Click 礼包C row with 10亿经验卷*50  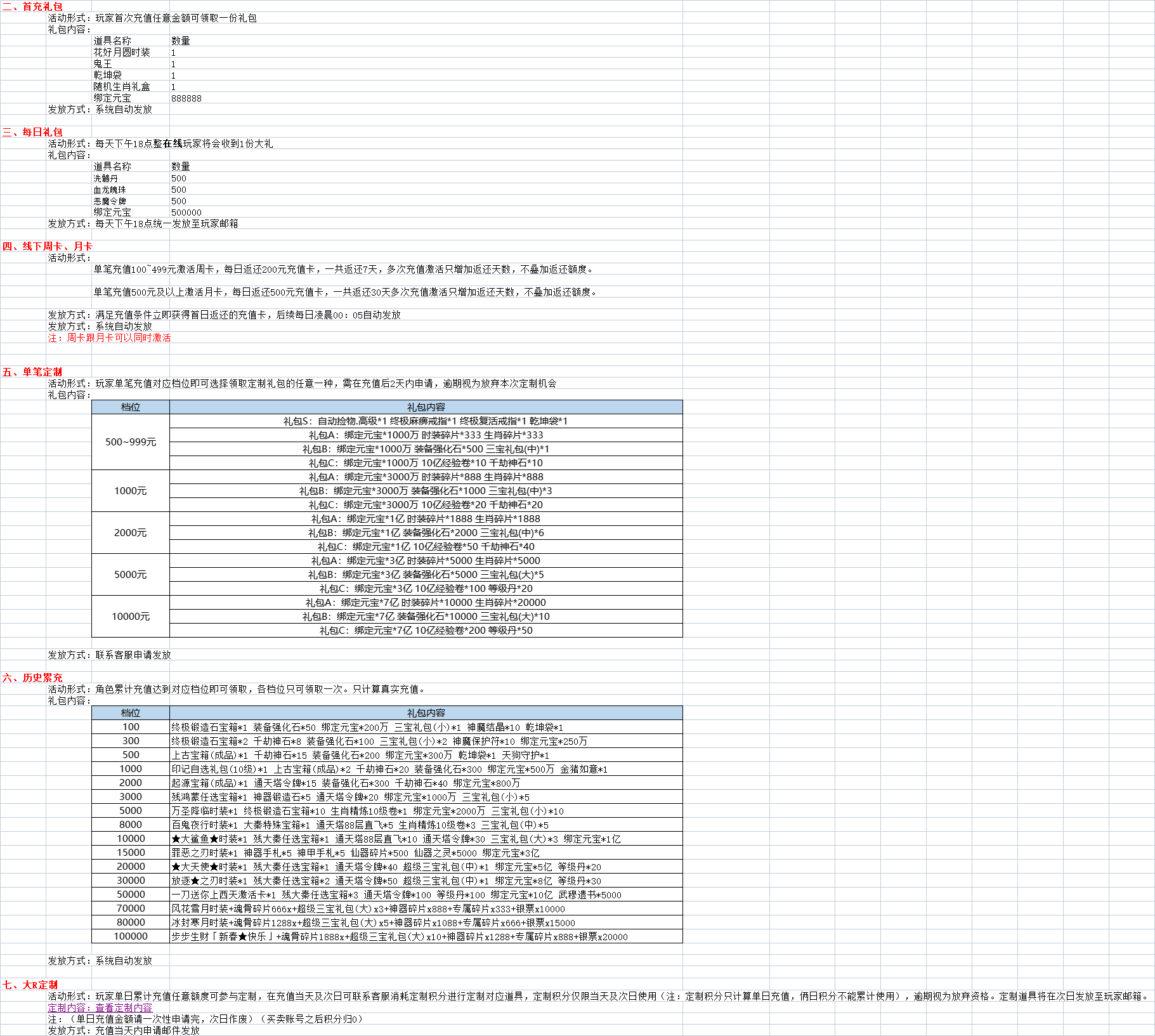pos(426,546)
